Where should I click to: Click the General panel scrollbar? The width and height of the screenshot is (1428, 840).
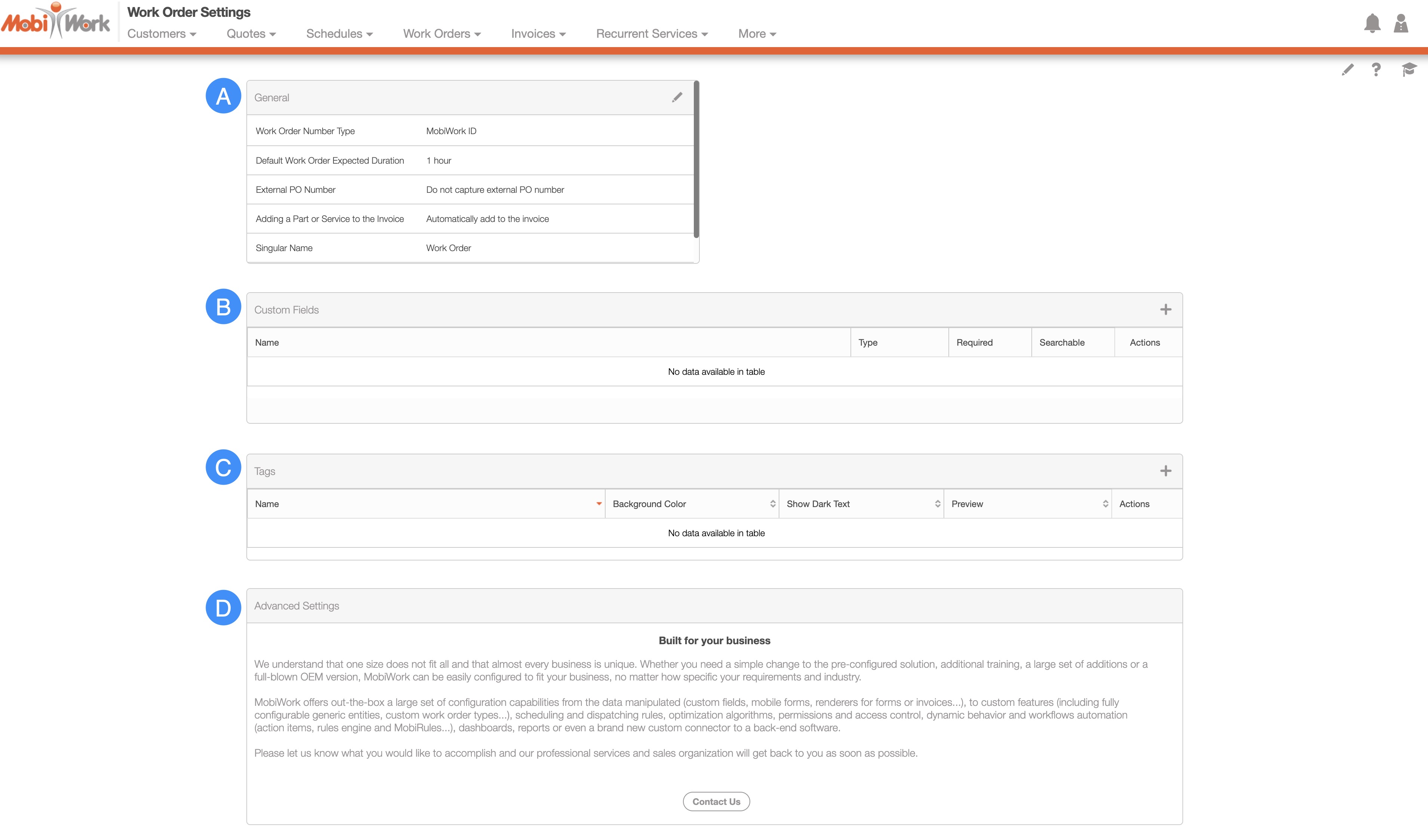pos(696,159)
